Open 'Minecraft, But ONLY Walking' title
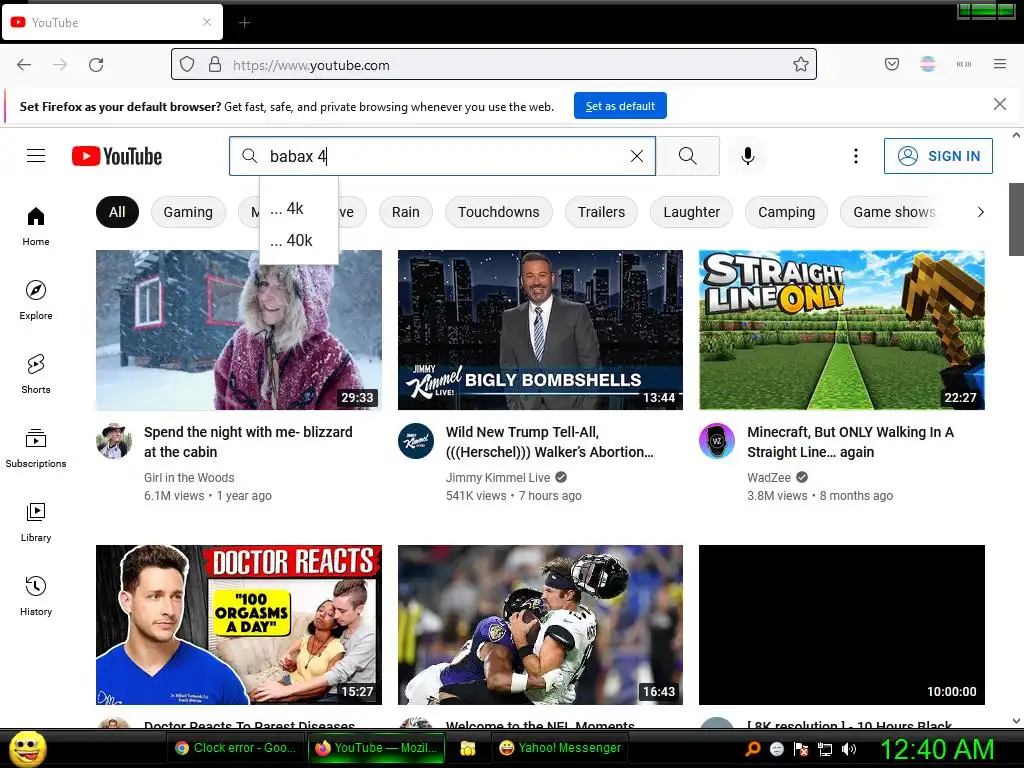 (850, 442)
